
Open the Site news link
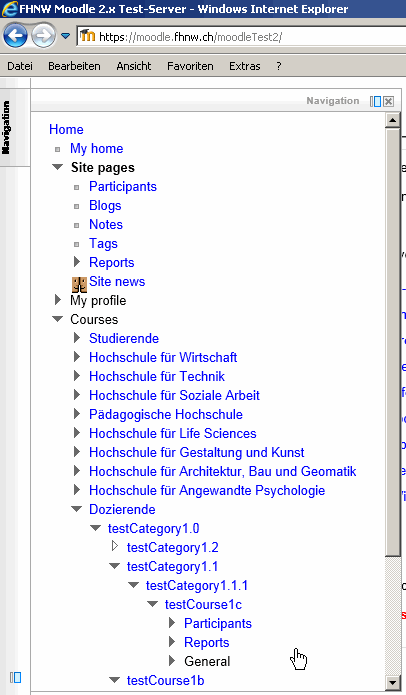(117, 281)
